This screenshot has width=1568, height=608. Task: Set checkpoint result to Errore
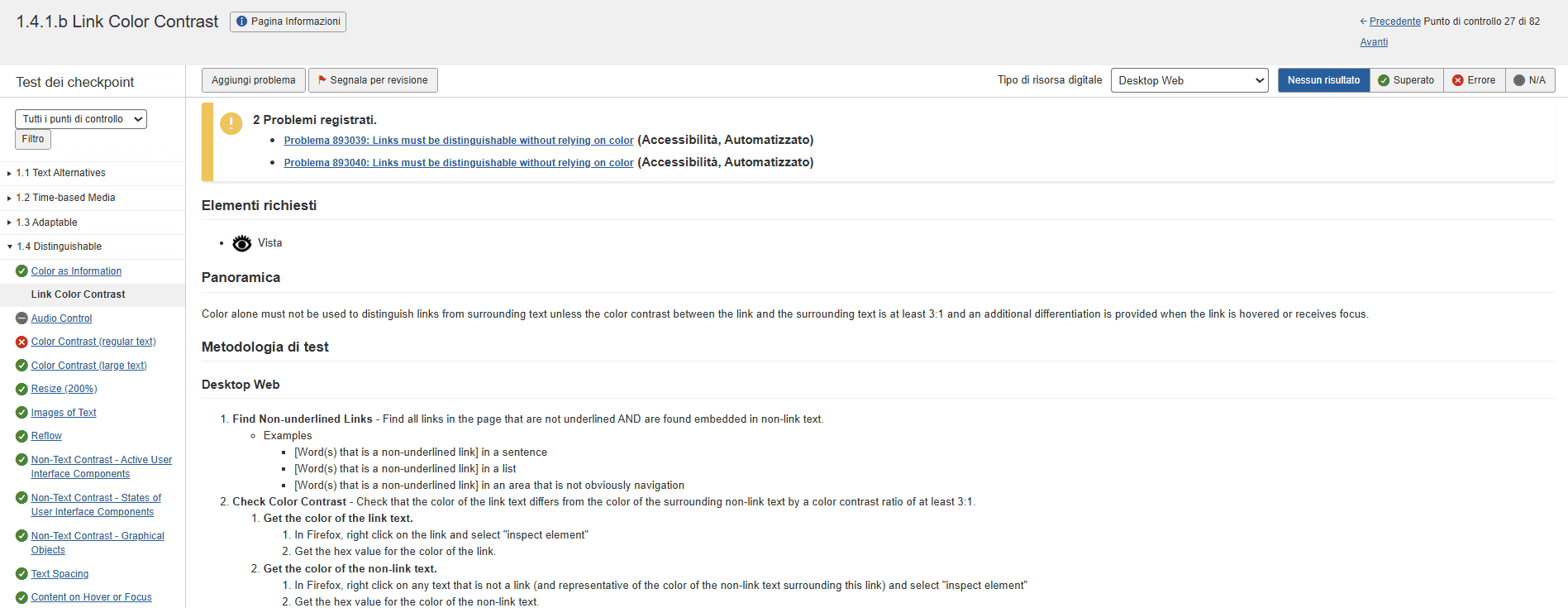1474,80
